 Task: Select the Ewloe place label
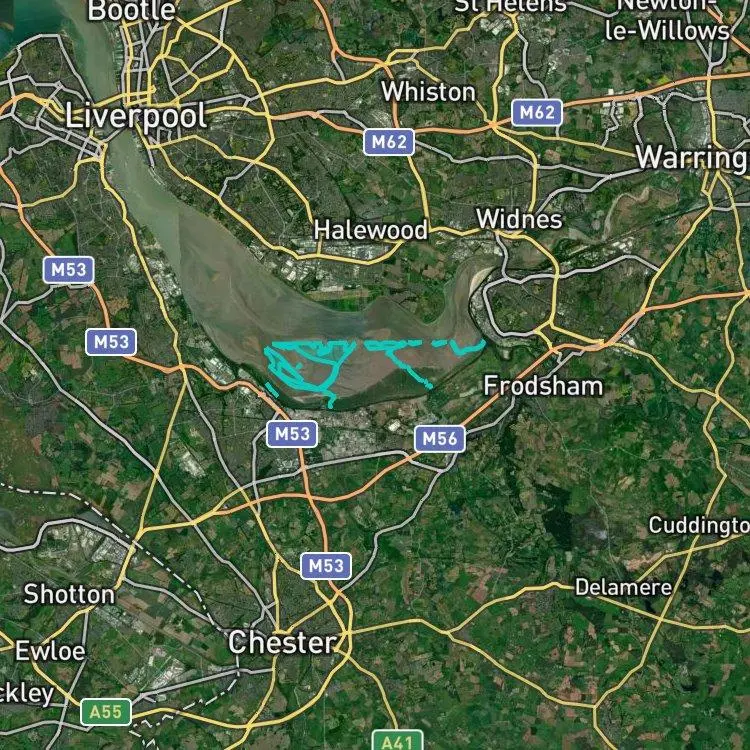tap(50, 651)
